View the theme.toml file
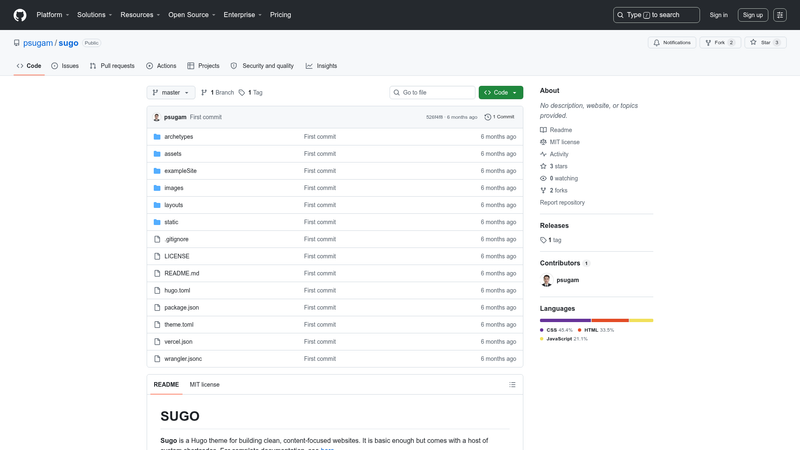 (x=179, y=324)
